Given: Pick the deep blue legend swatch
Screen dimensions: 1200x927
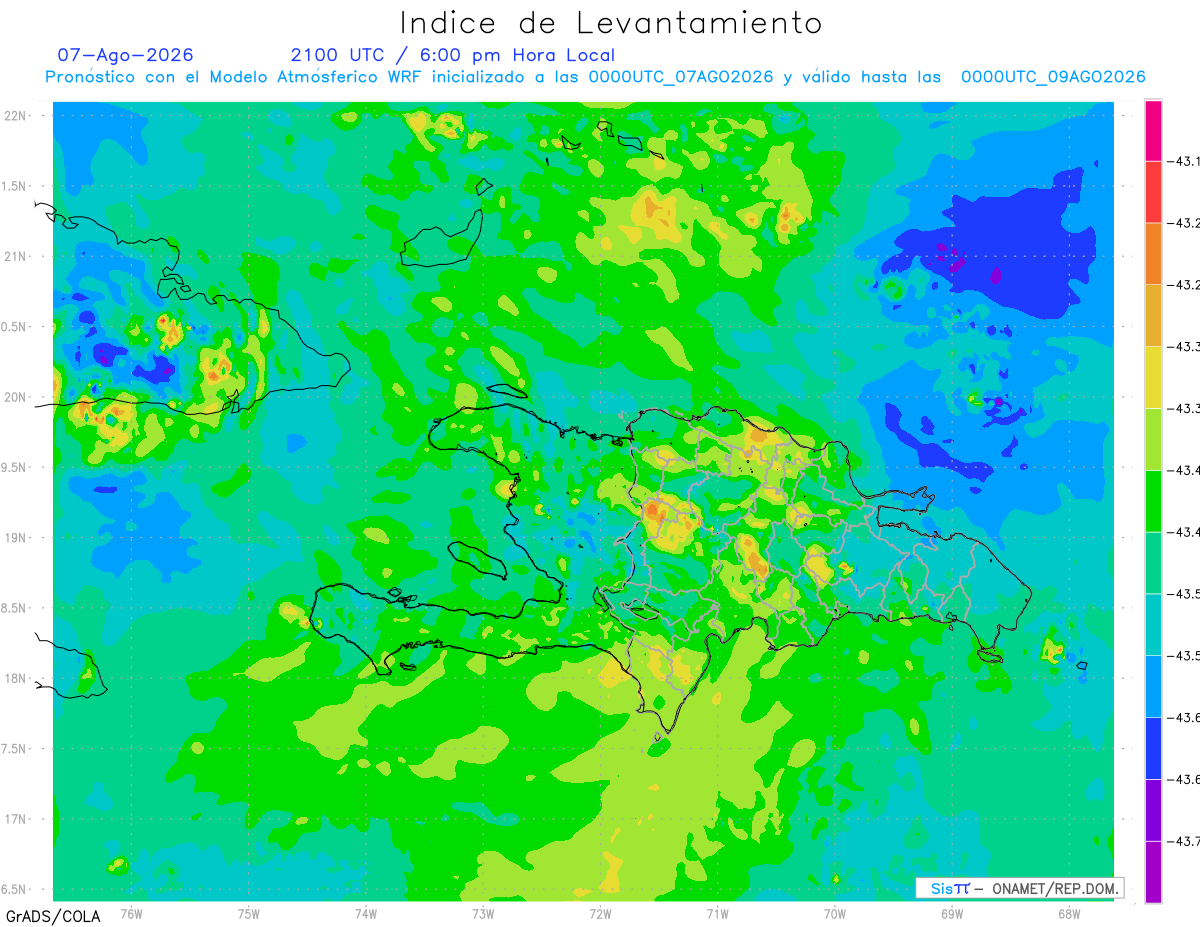Looking at the screenshot, I should pos(1153,749).
